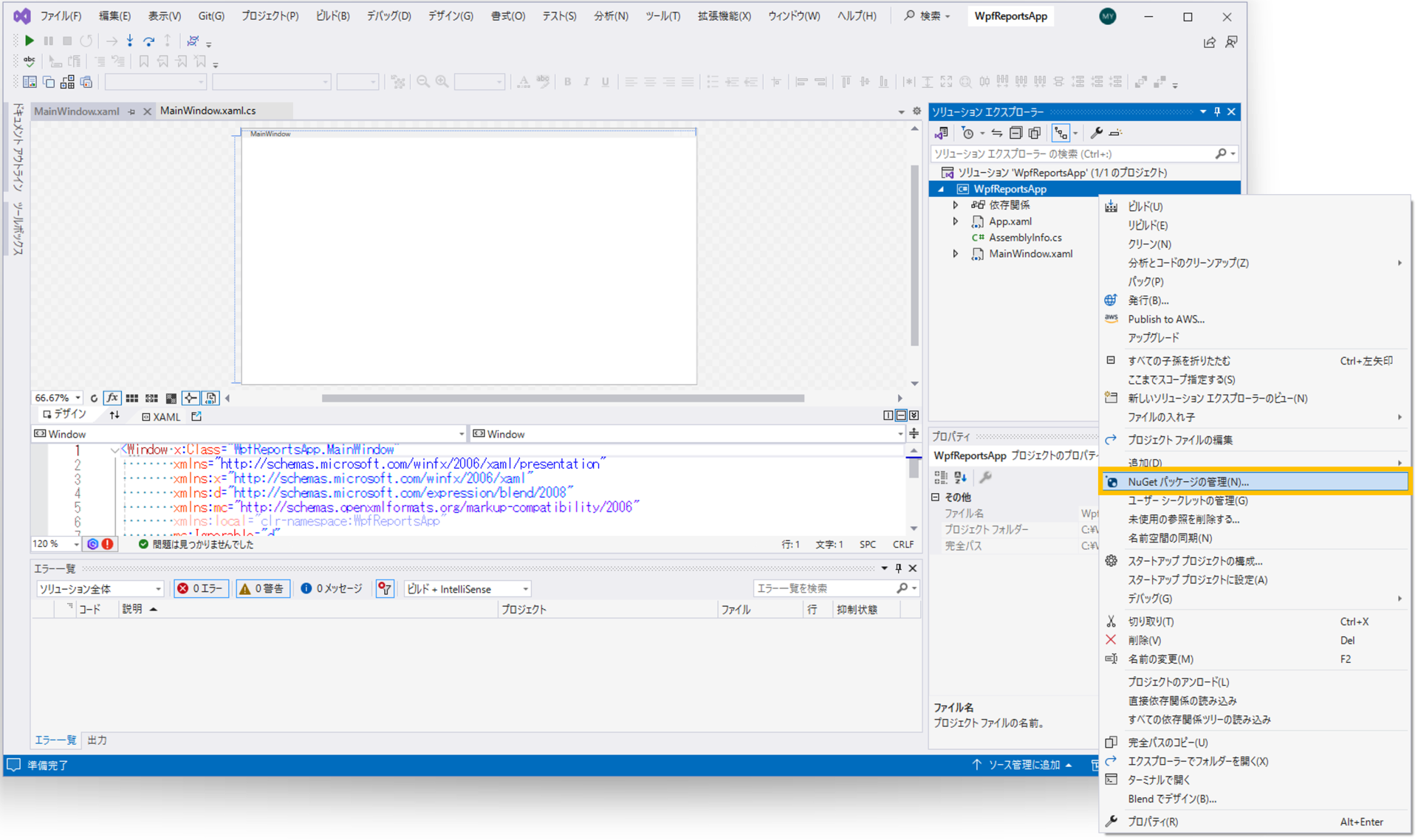Click the Step Over debug icon
The height and width of the screenshot is (840, 1418).
click(149, 41)
